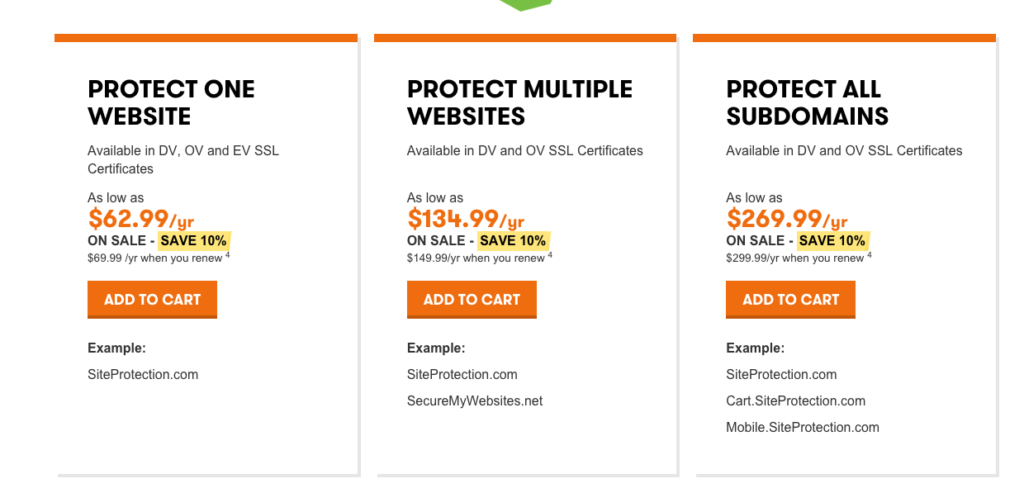The width and height of the screenshot is (1024, 488).
Task: Click Save 10% badge under $134.99 price
Action: pyautogui.click(x=513, y=241)
